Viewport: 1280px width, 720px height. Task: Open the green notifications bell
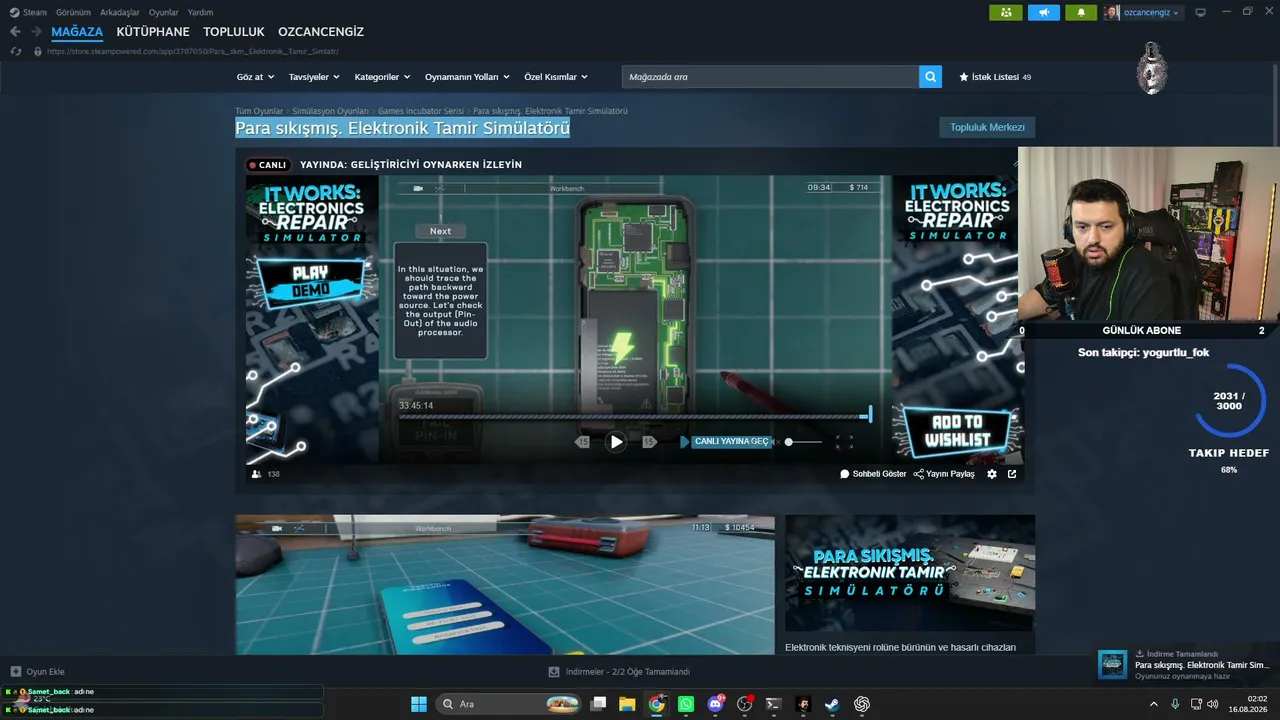pos(1080,13)
